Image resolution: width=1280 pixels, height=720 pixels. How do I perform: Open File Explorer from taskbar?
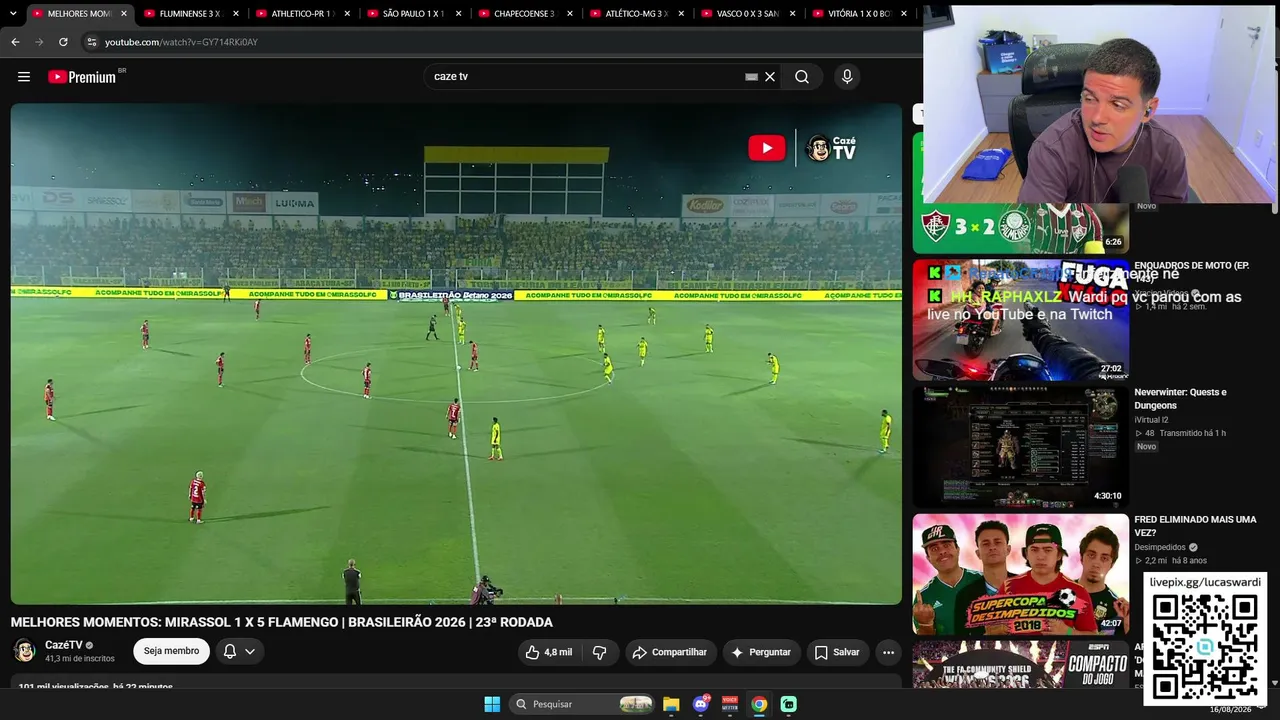(x=671, y=704)
